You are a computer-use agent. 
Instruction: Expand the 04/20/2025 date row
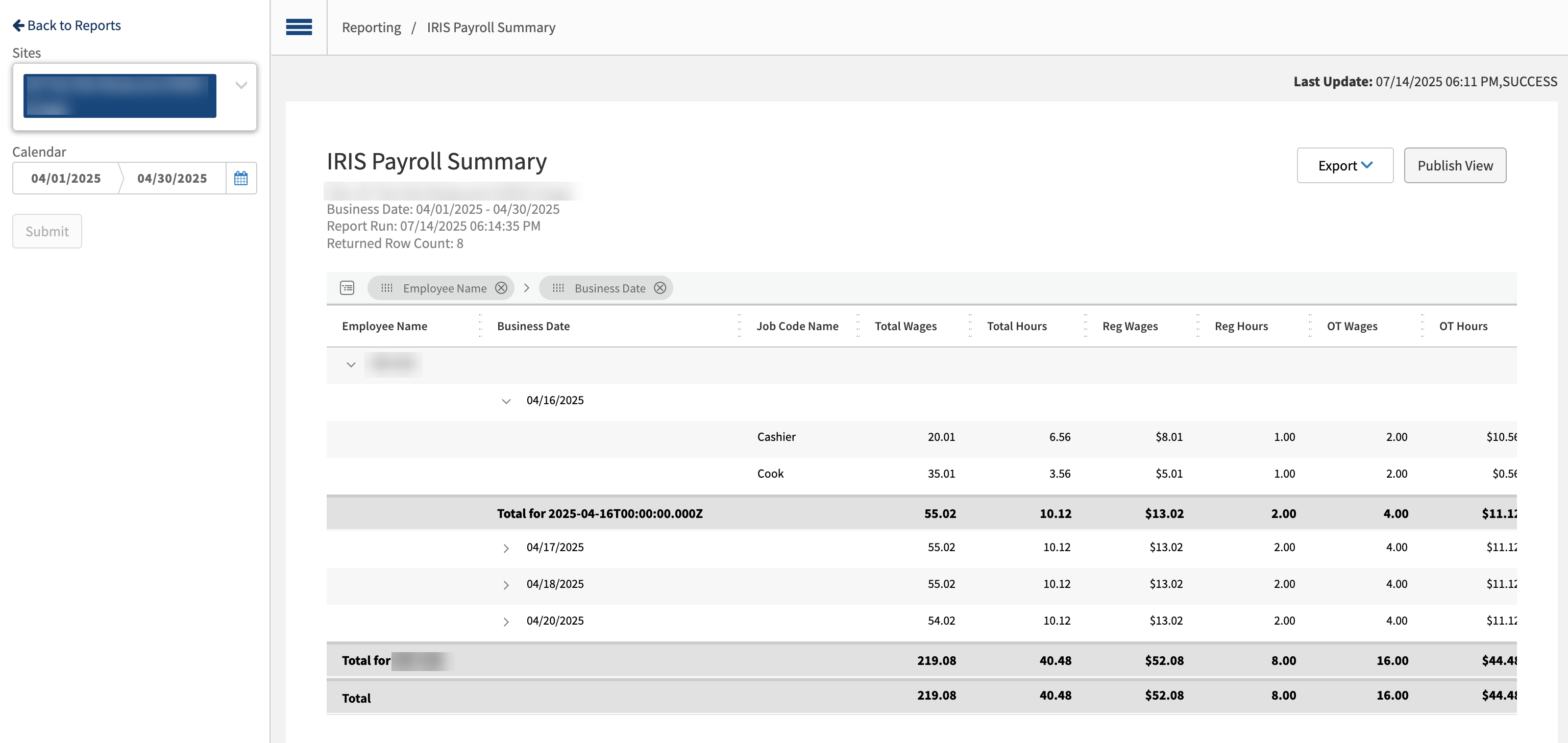(x=506, y=622)
